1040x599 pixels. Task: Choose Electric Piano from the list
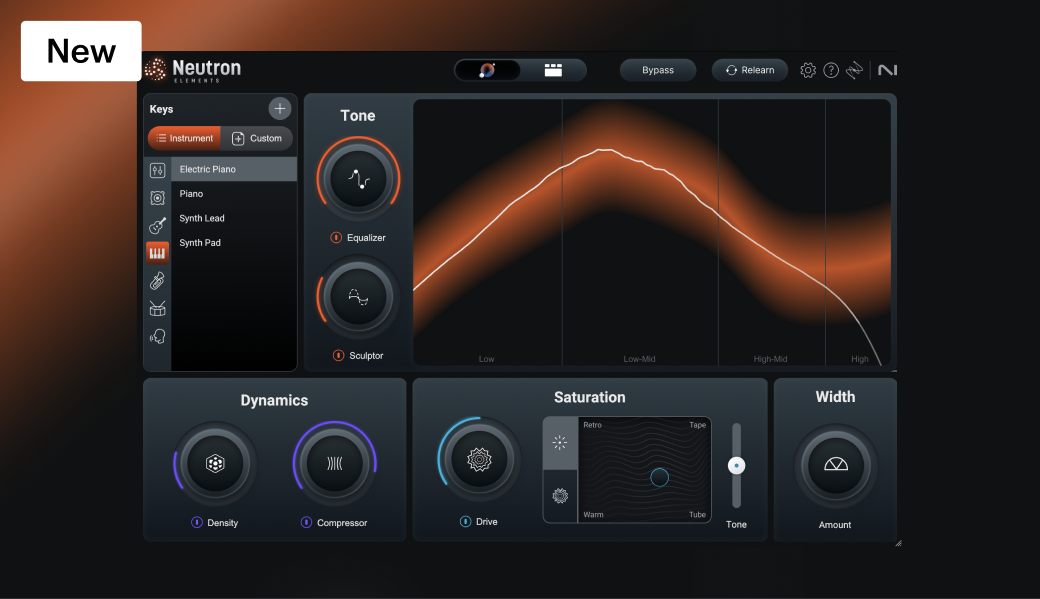click(x=233, y=169)
